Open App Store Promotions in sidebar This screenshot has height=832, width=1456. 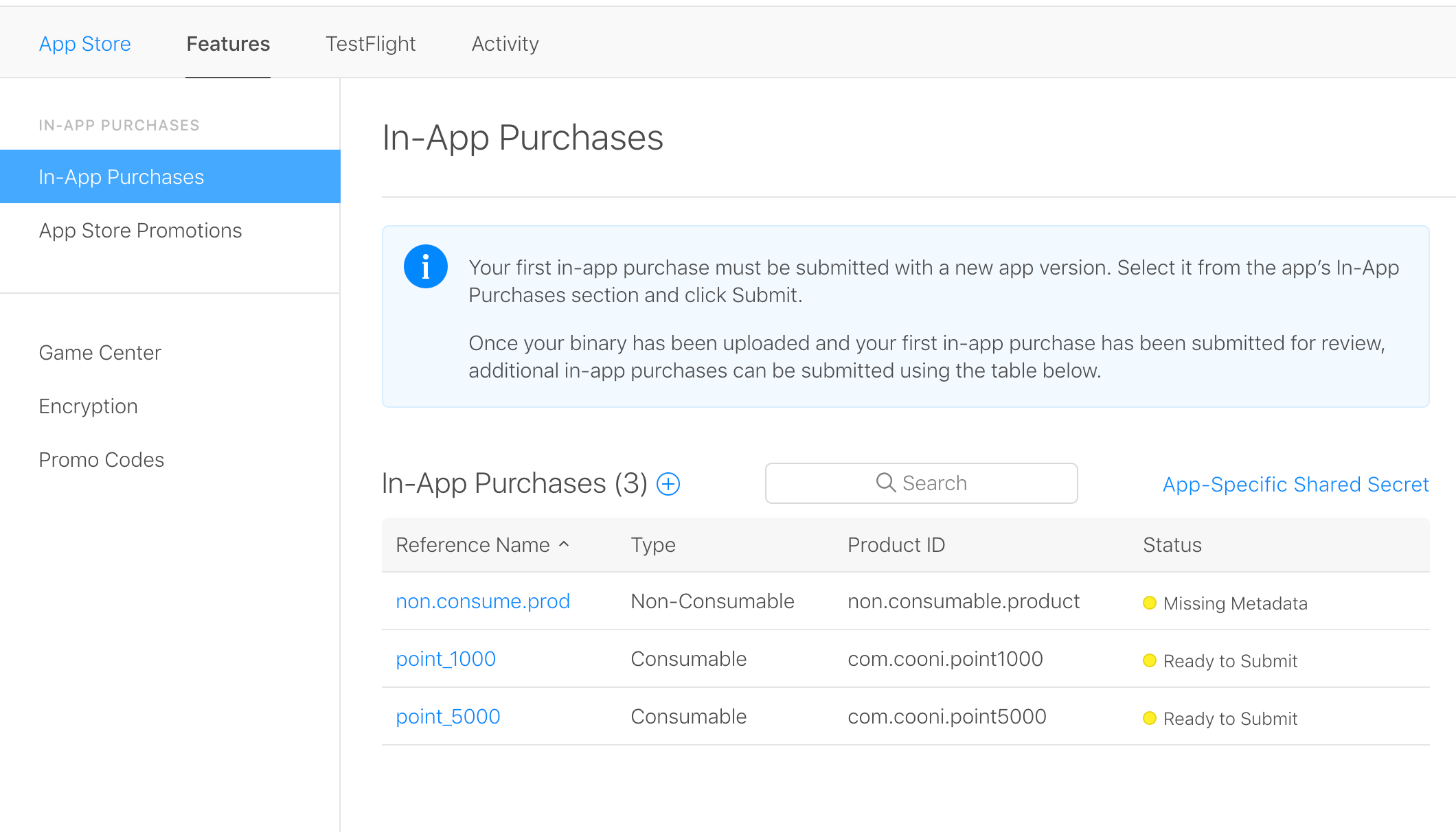click(x=140, y=231)
